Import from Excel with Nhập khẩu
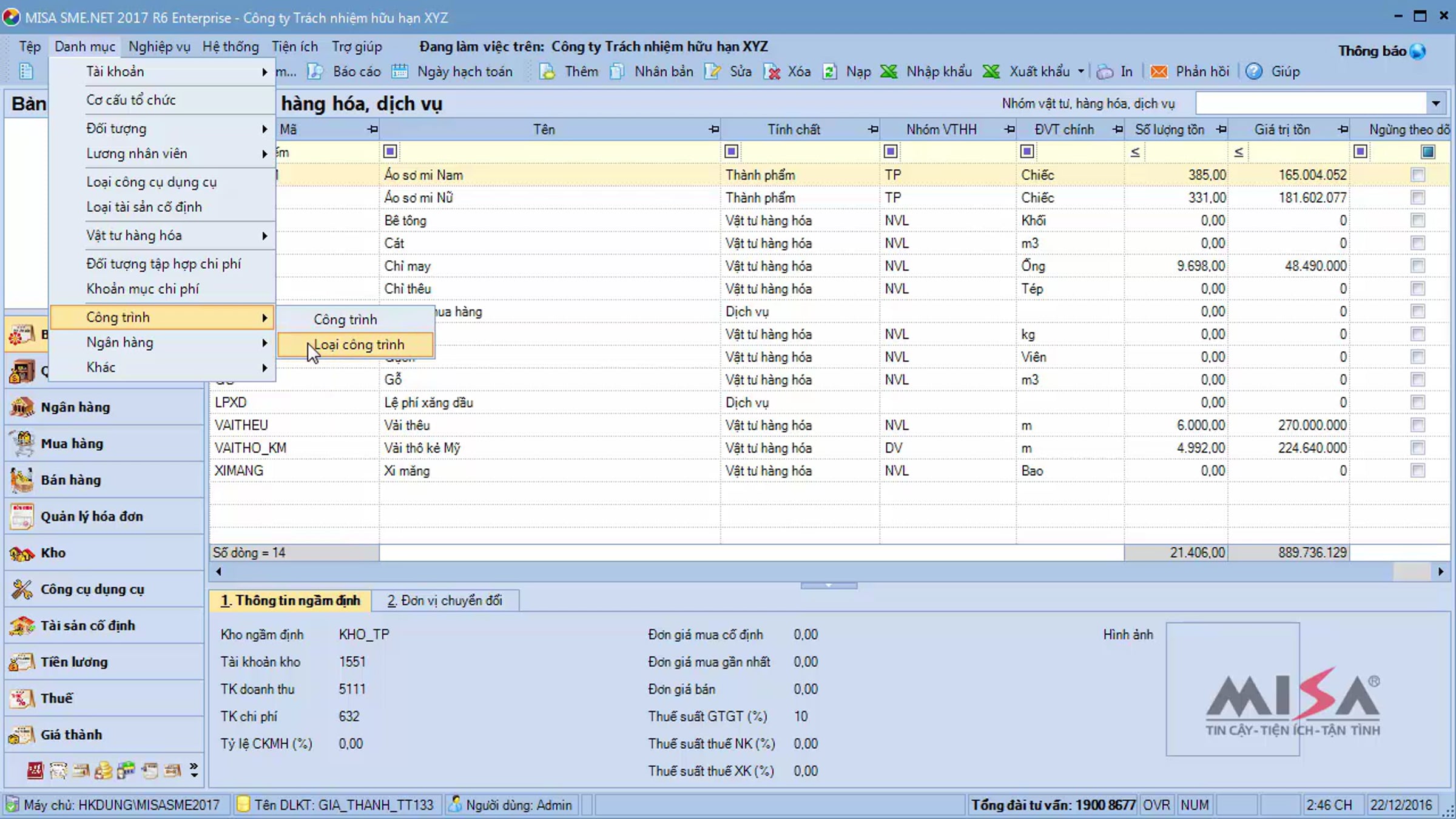This screenshot has width=1456, height=819. tap(926, 72)
